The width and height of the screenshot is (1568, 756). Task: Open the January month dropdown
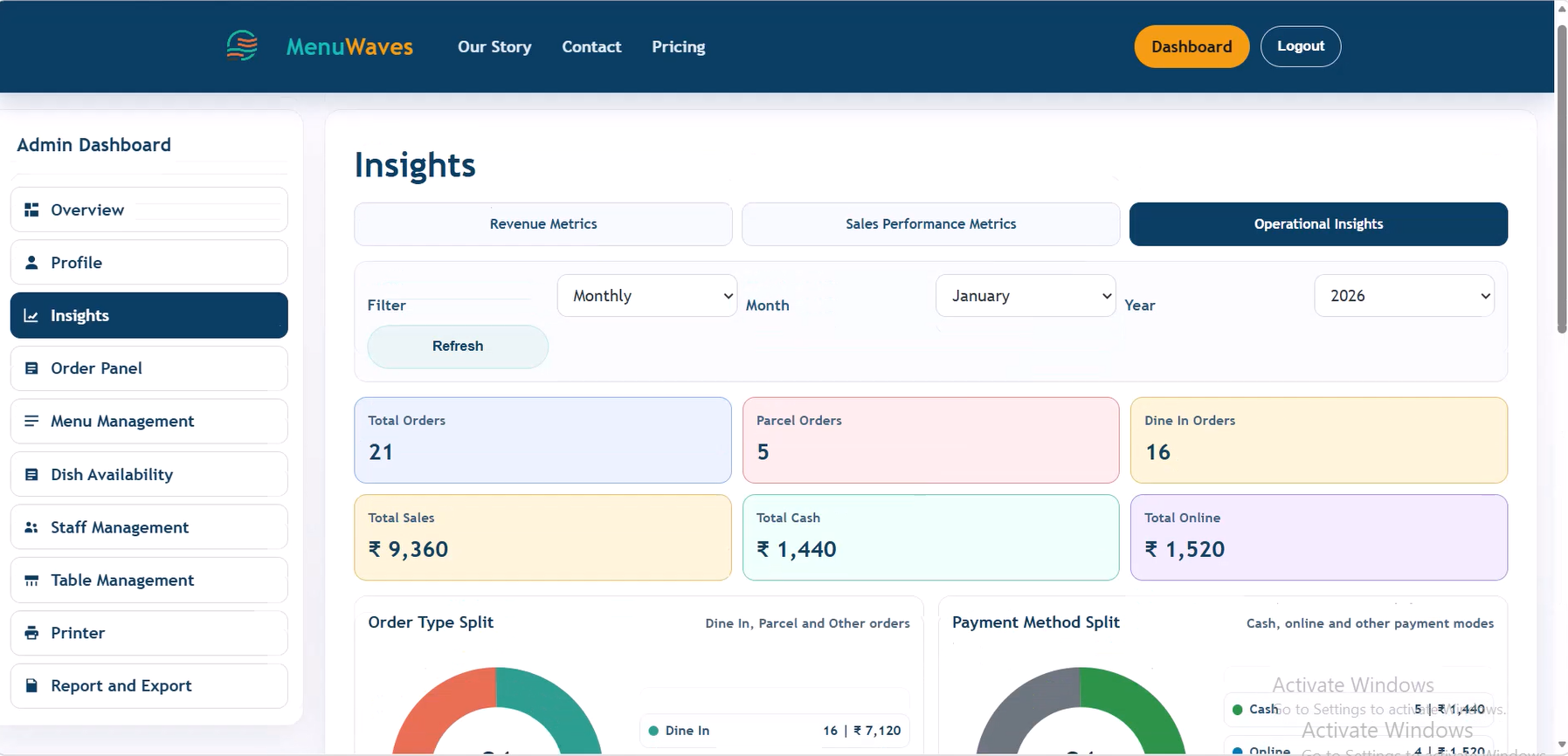click(1026, 296)
